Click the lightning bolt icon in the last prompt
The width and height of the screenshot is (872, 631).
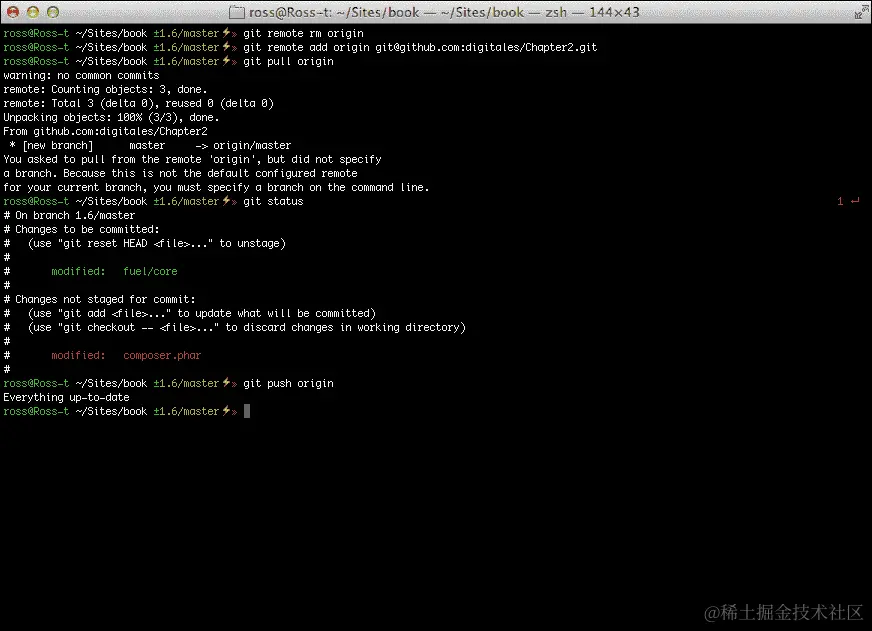click(226, 411)
